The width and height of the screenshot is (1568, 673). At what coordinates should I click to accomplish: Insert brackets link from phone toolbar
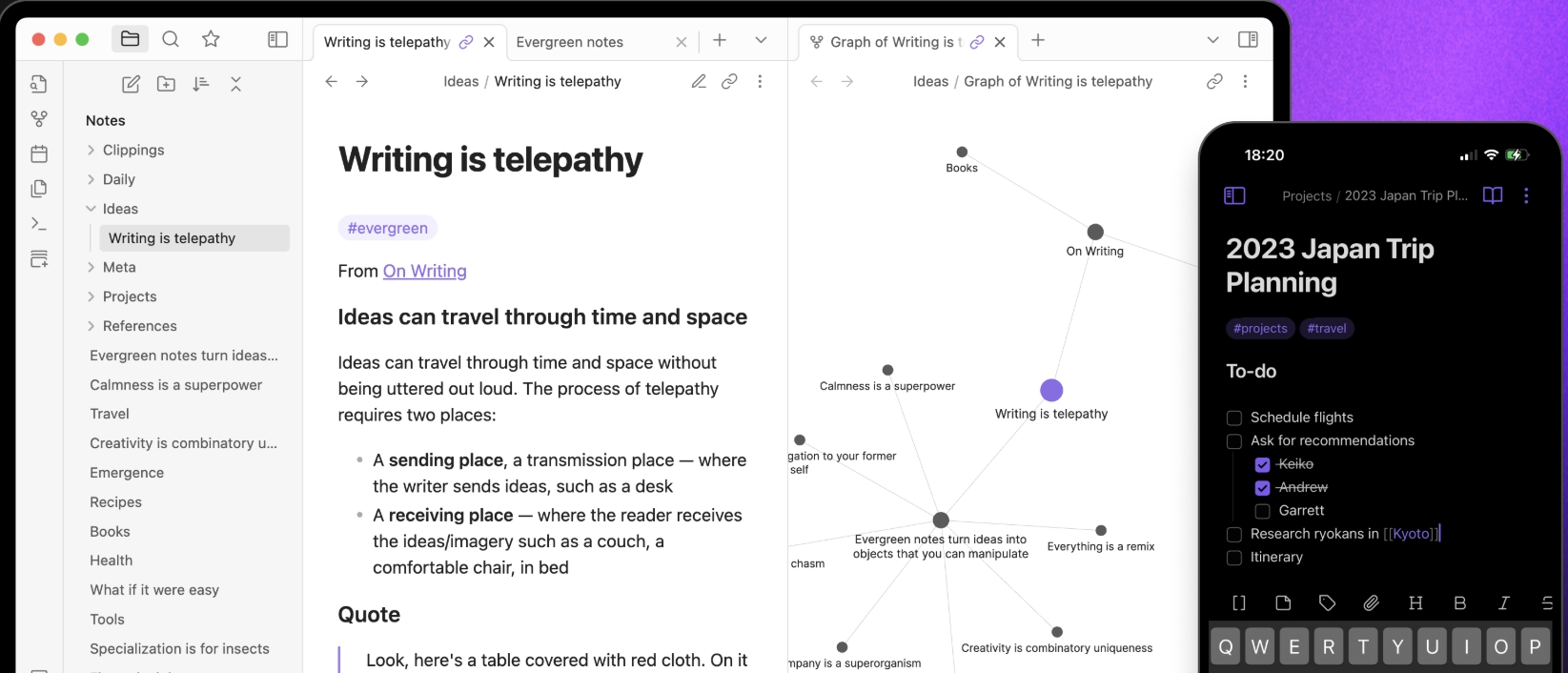[x=1239, y=602]
